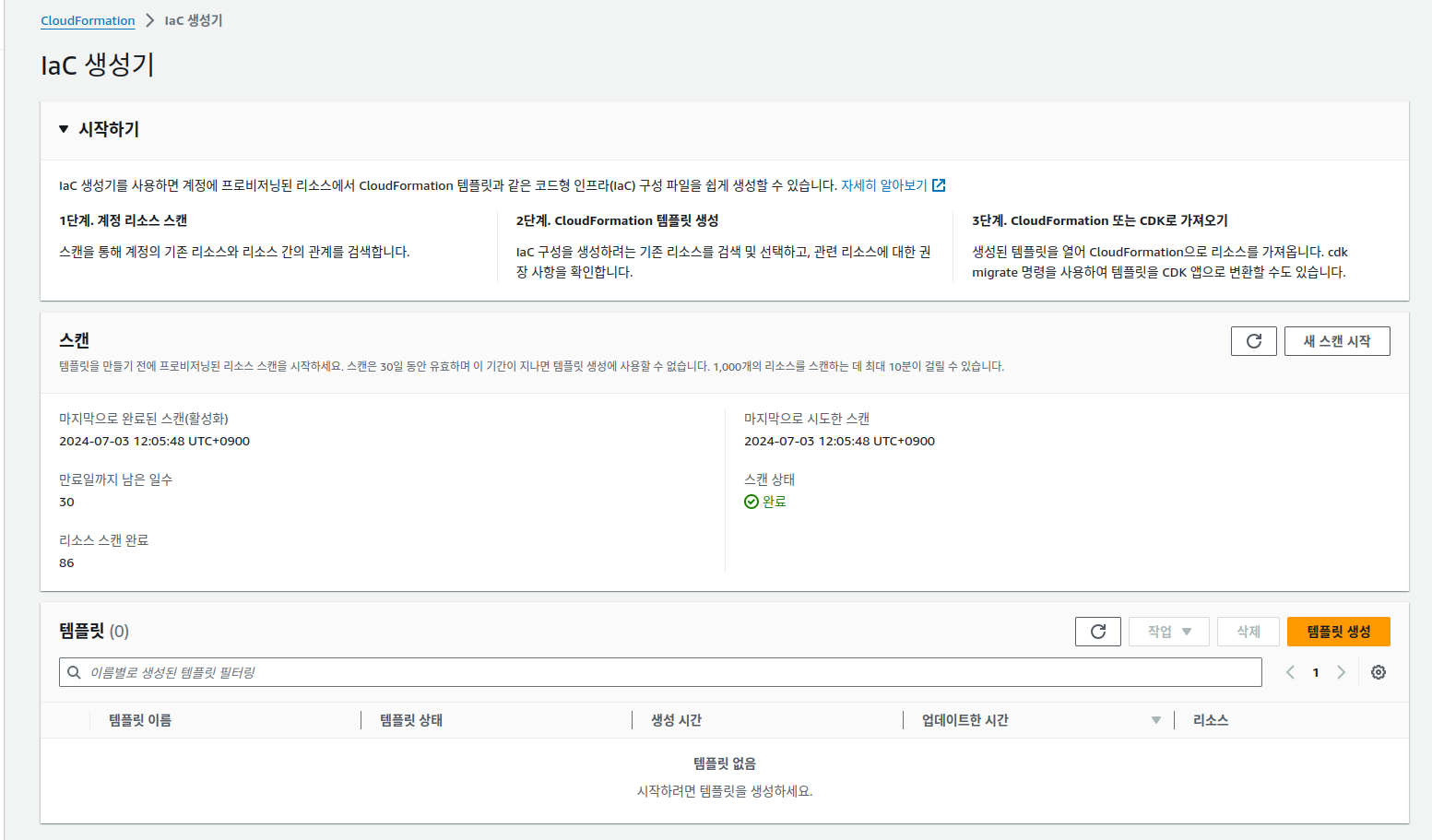
Task: Click the green 완료 status check icon
Action: click(751, 502)
